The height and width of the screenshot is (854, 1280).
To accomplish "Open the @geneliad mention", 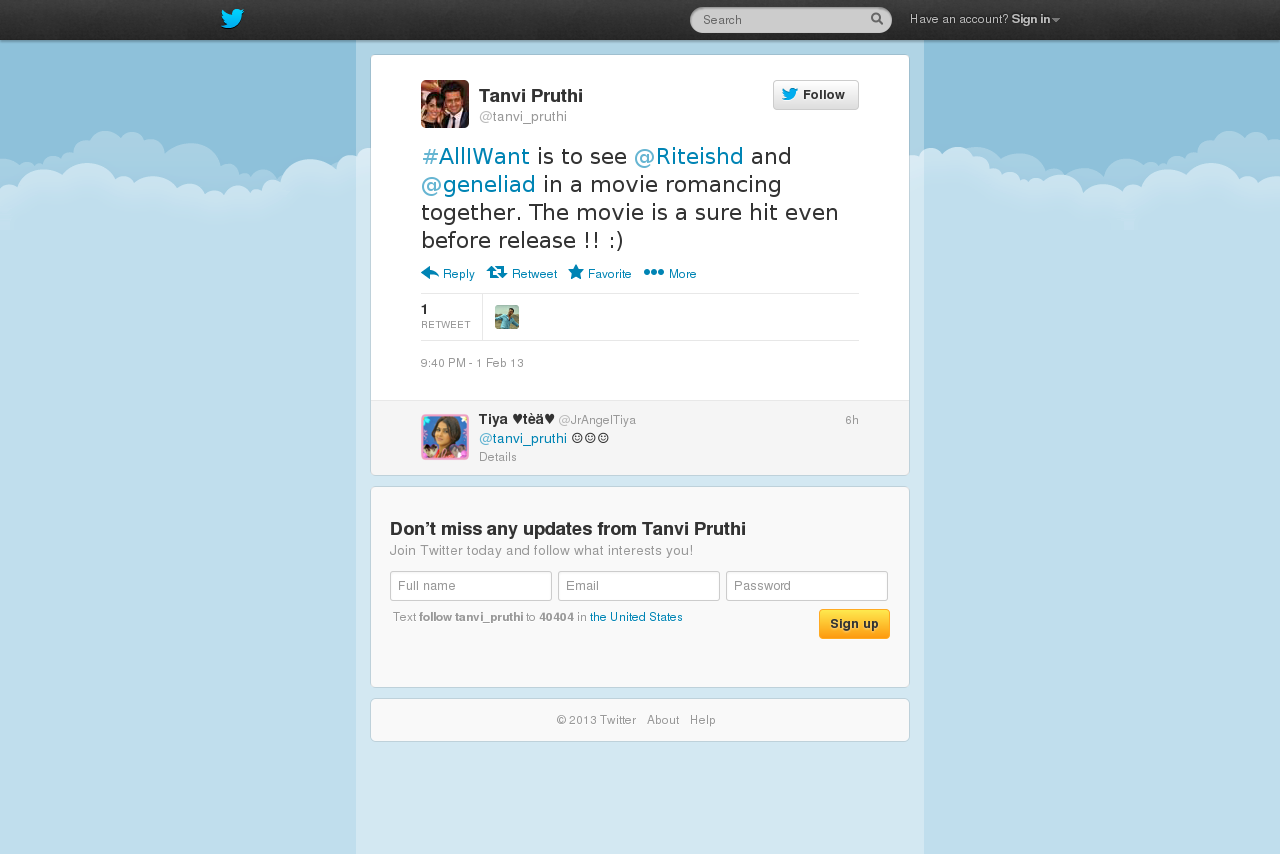I will (x=478, y=185).
